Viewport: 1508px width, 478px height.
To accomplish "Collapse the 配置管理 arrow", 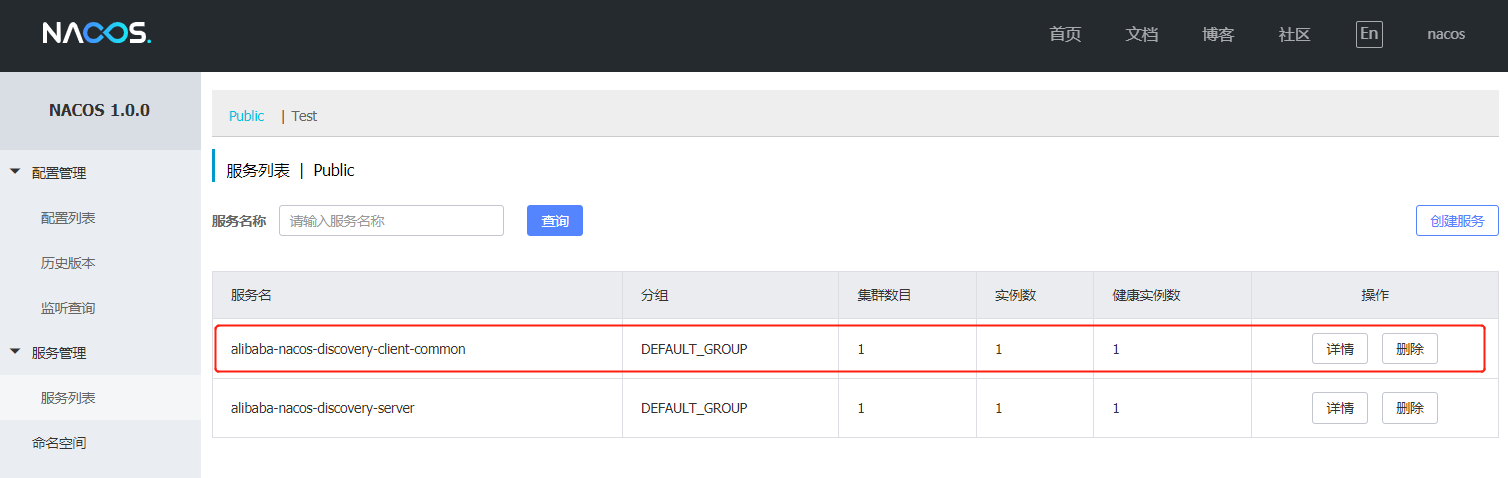I will coord(15,172).
